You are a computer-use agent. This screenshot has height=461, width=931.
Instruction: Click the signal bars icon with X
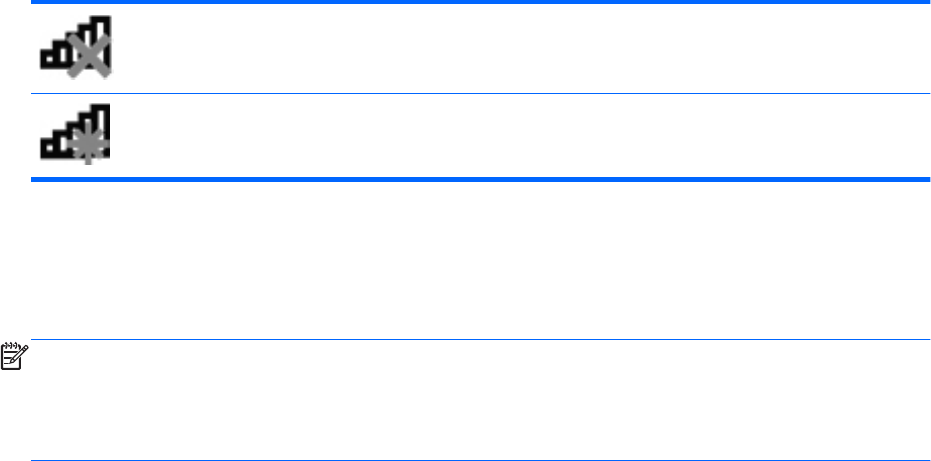pos(76,48)
